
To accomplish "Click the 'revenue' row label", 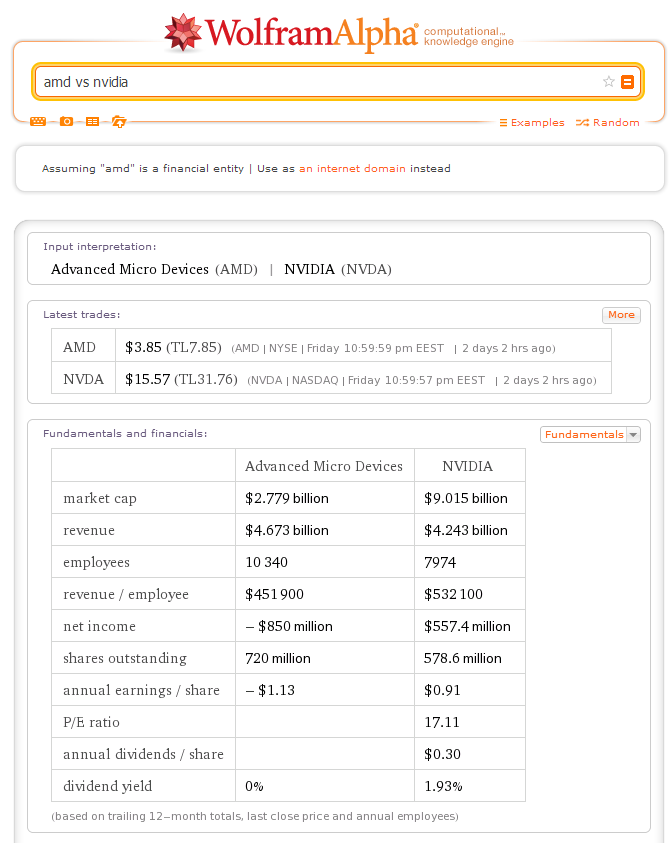I will point(89,531).
